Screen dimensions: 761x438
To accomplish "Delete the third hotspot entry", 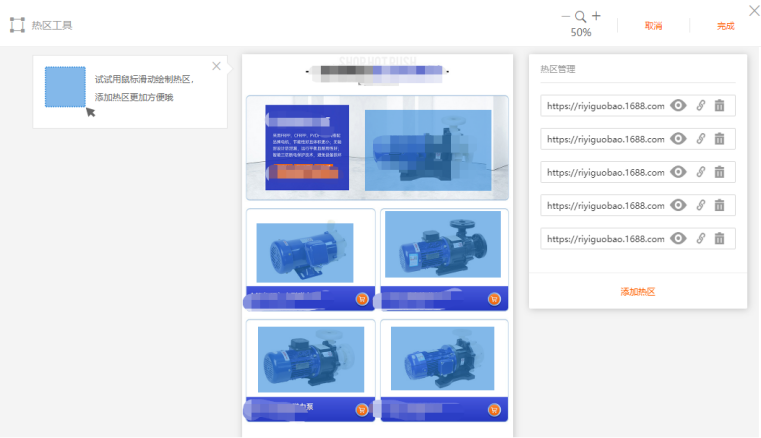I will click(x=719, y=172).
